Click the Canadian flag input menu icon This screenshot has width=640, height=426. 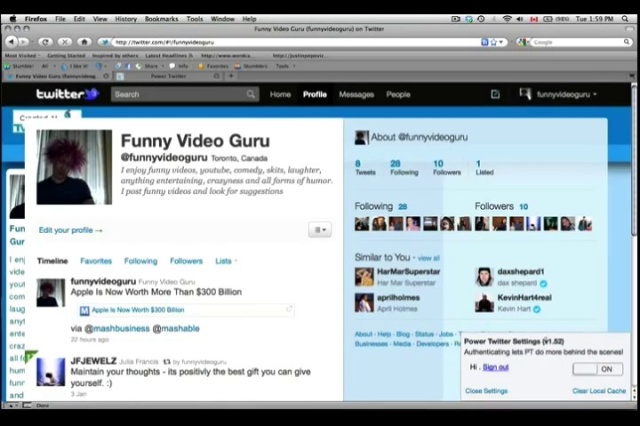(534, 19)
